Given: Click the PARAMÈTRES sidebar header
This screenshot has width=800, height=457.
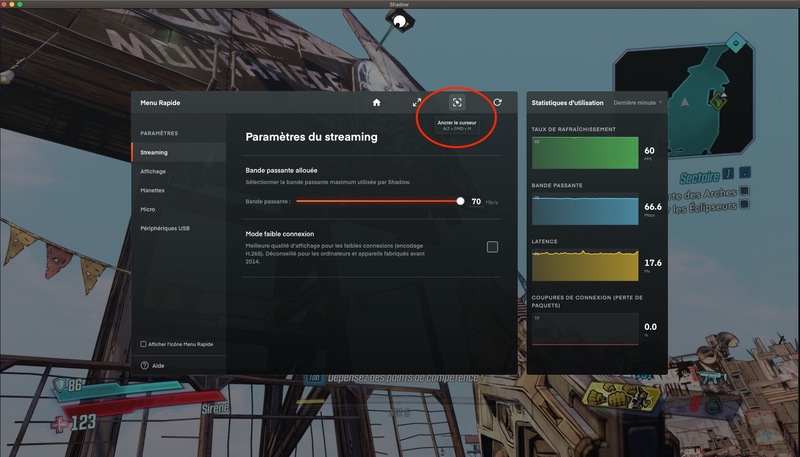Looking at the screenshot, I should (159, 133).
